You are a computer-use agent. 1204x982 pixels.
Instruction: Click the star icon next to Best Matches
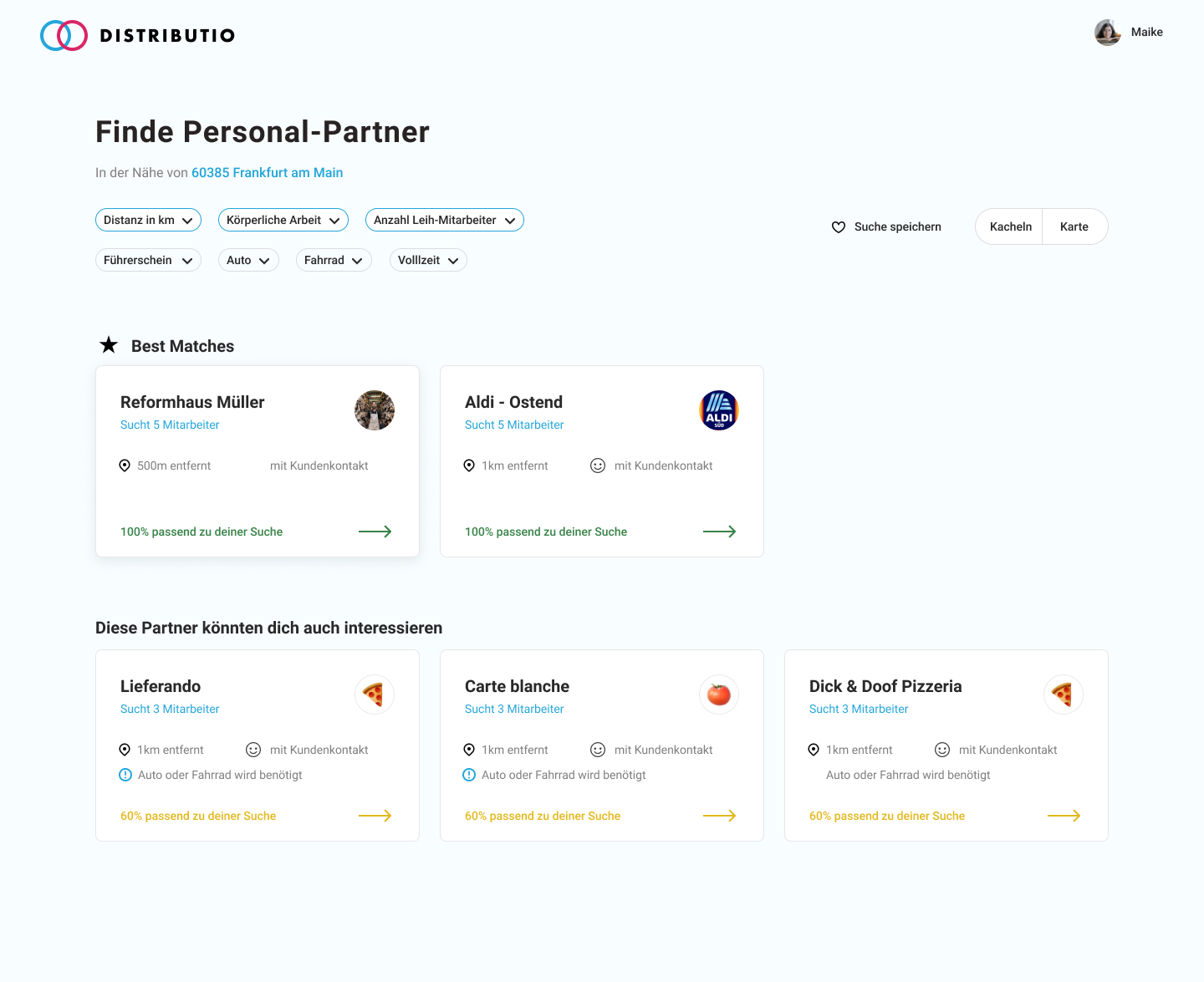tap(109, 344)
